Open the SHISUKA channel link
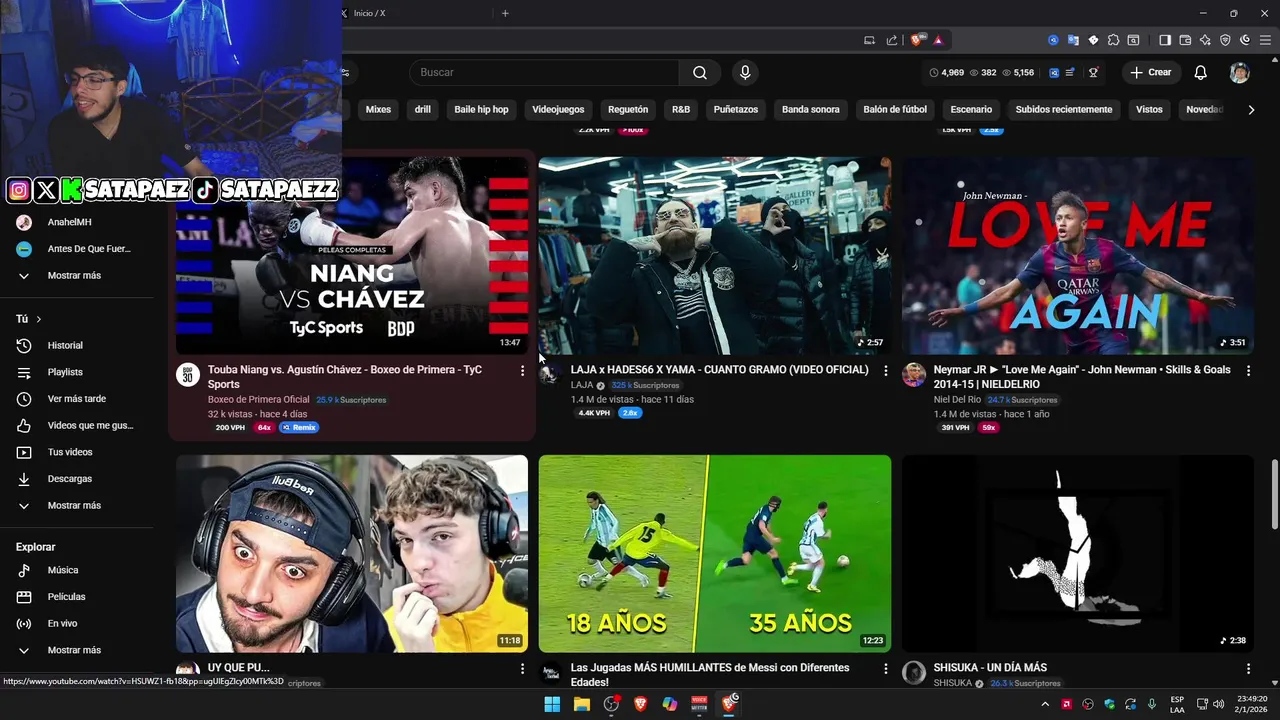 pos(952,683)
